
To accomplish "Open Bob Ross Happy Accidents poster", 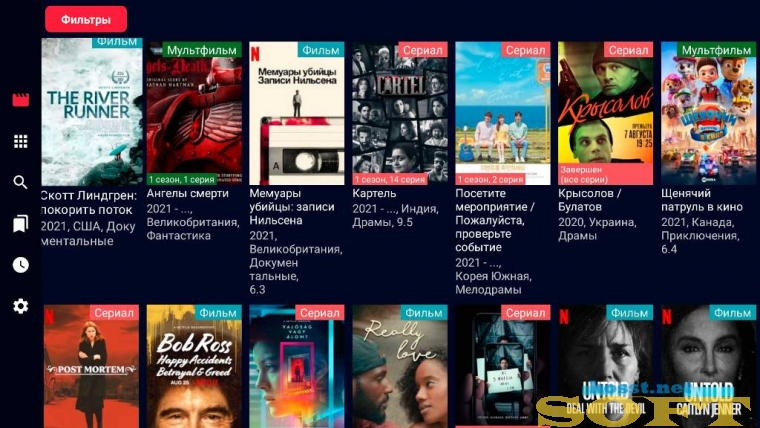I will 194,366.
